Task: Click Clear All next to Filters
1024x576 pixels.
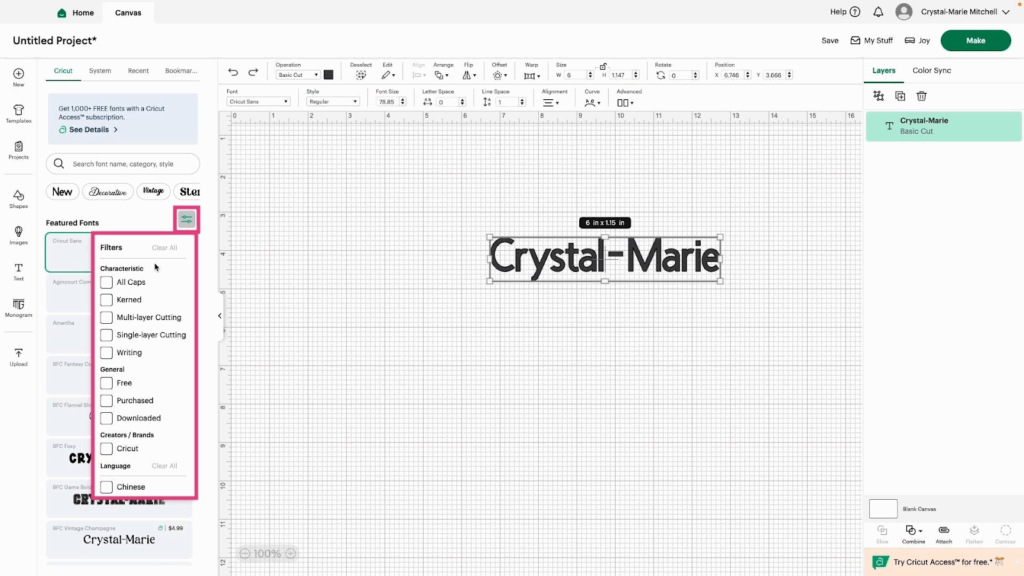Action: [164, 248]
